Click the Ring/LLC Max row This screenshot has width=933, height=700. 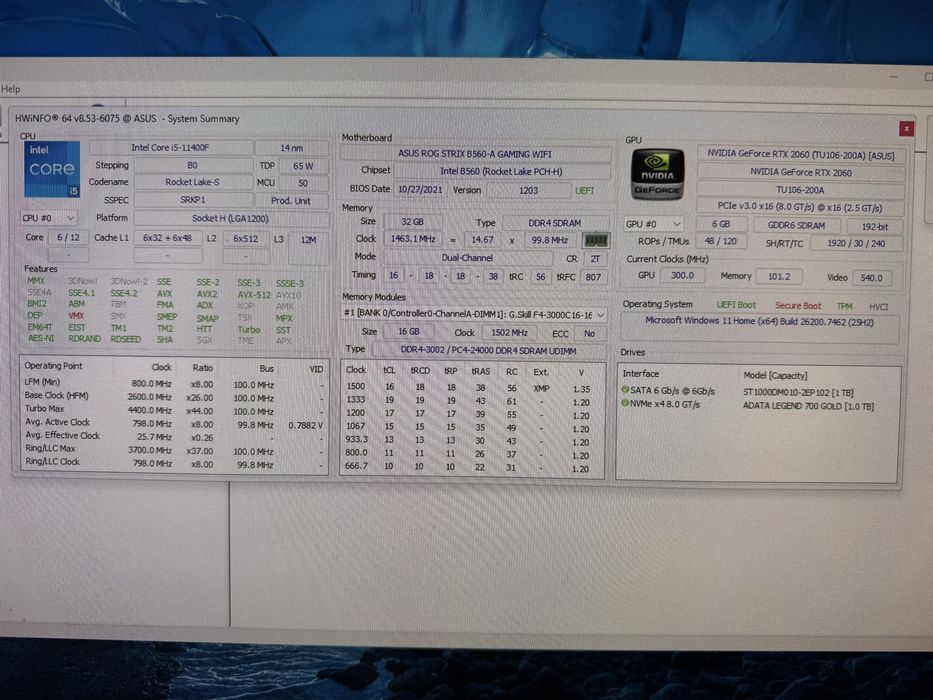tap(174, 450)
